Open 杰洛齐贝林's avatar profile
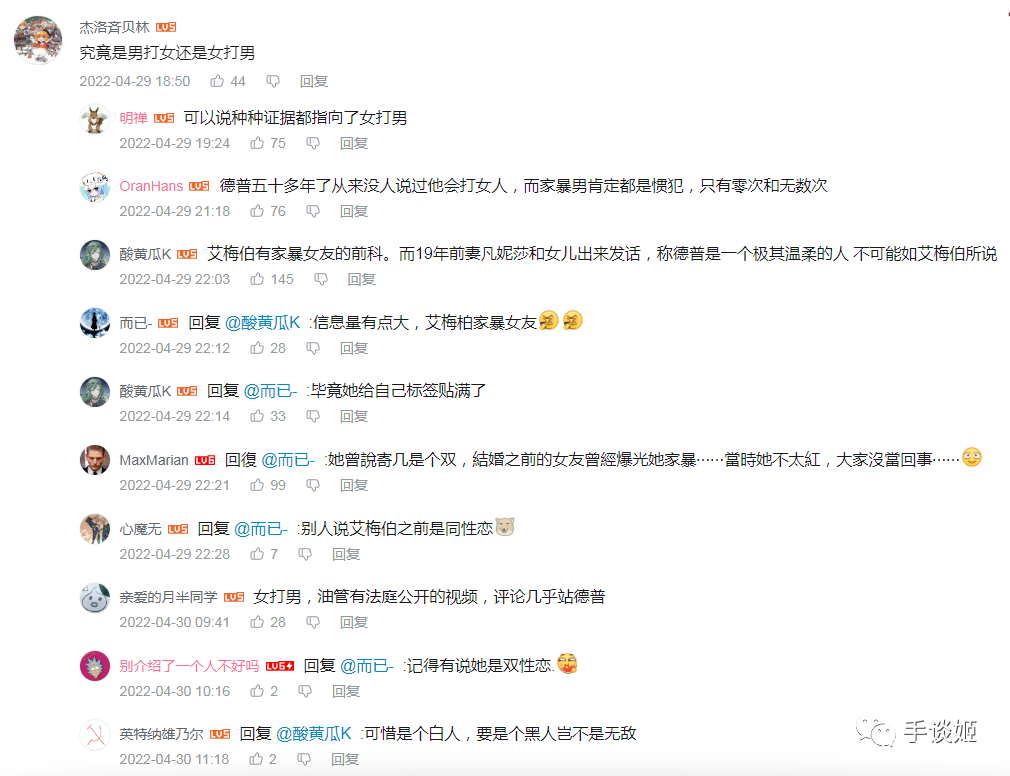1010x776 pixels. 38,40
